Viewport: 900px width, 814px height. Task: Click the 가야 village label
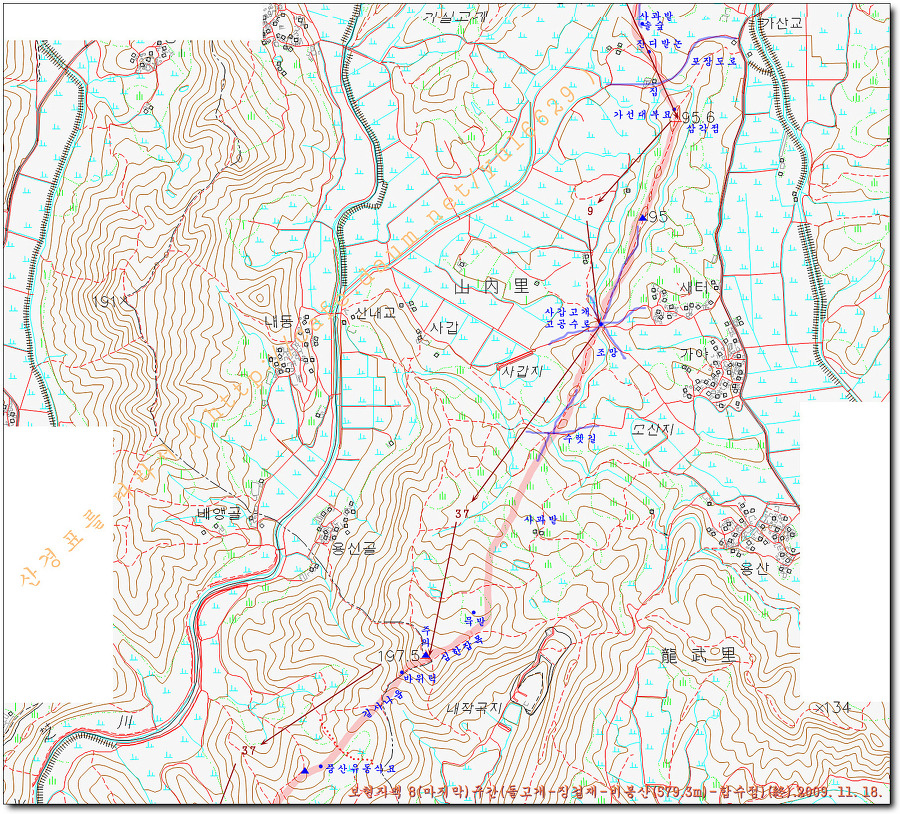(x=694, y=353)
